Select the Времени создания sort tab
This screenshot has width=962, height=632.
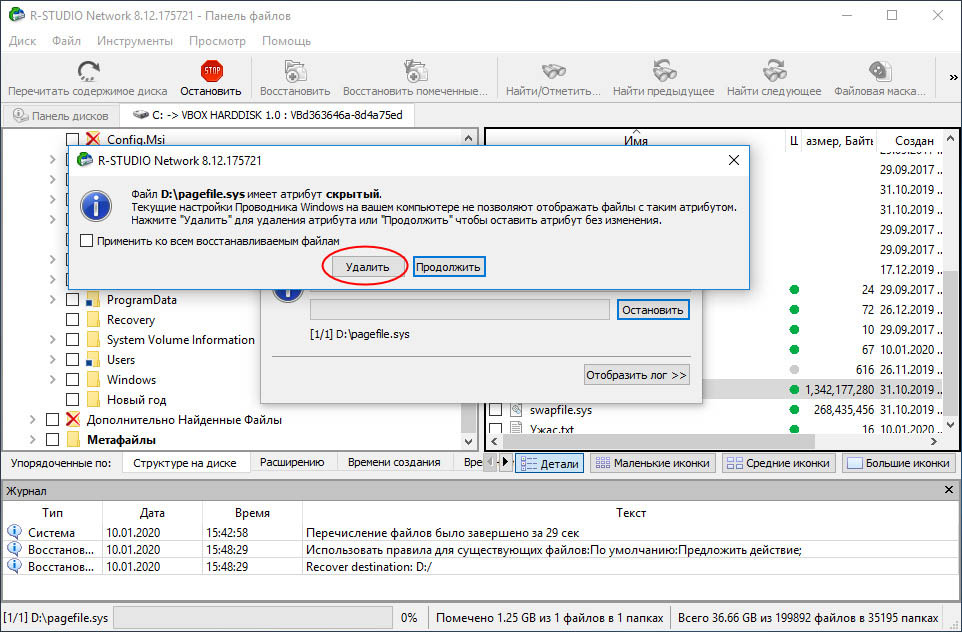tap(394, 463)
